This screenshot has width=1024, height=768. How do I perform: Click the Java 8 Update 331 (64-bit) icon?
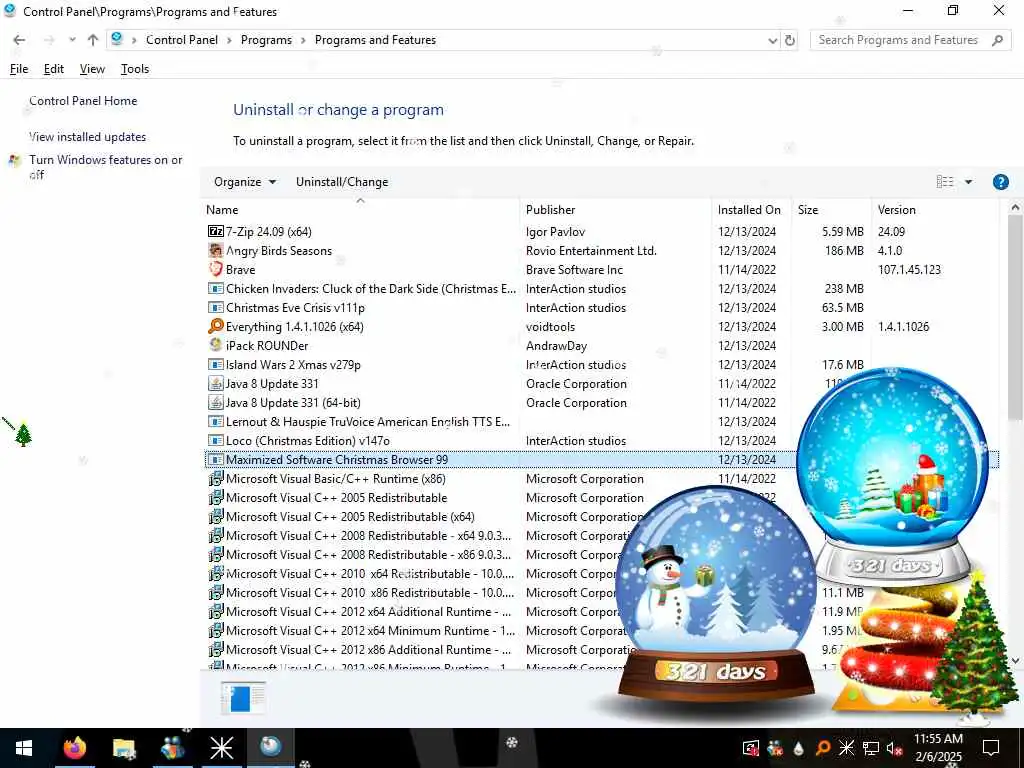pyautogui.click(x=216, y=402)
